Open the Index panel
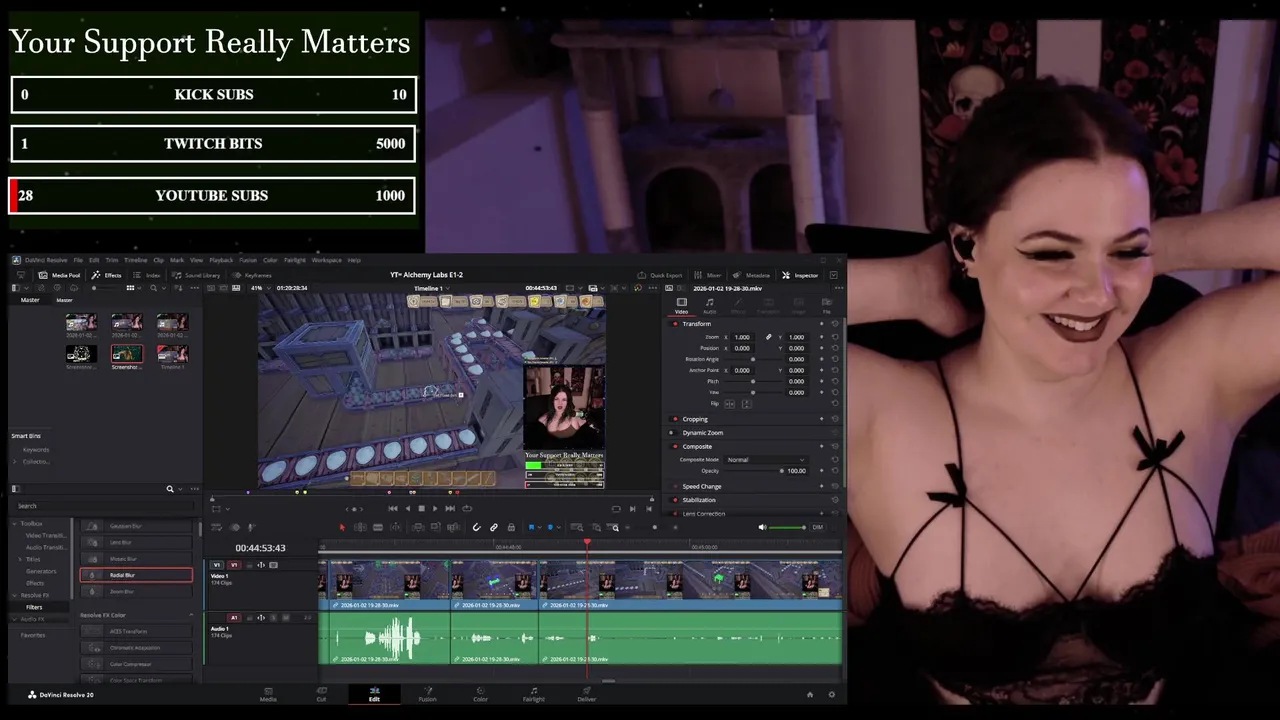Image resolution: width=1280 pixels, height=720 pixels. (148, 275)
